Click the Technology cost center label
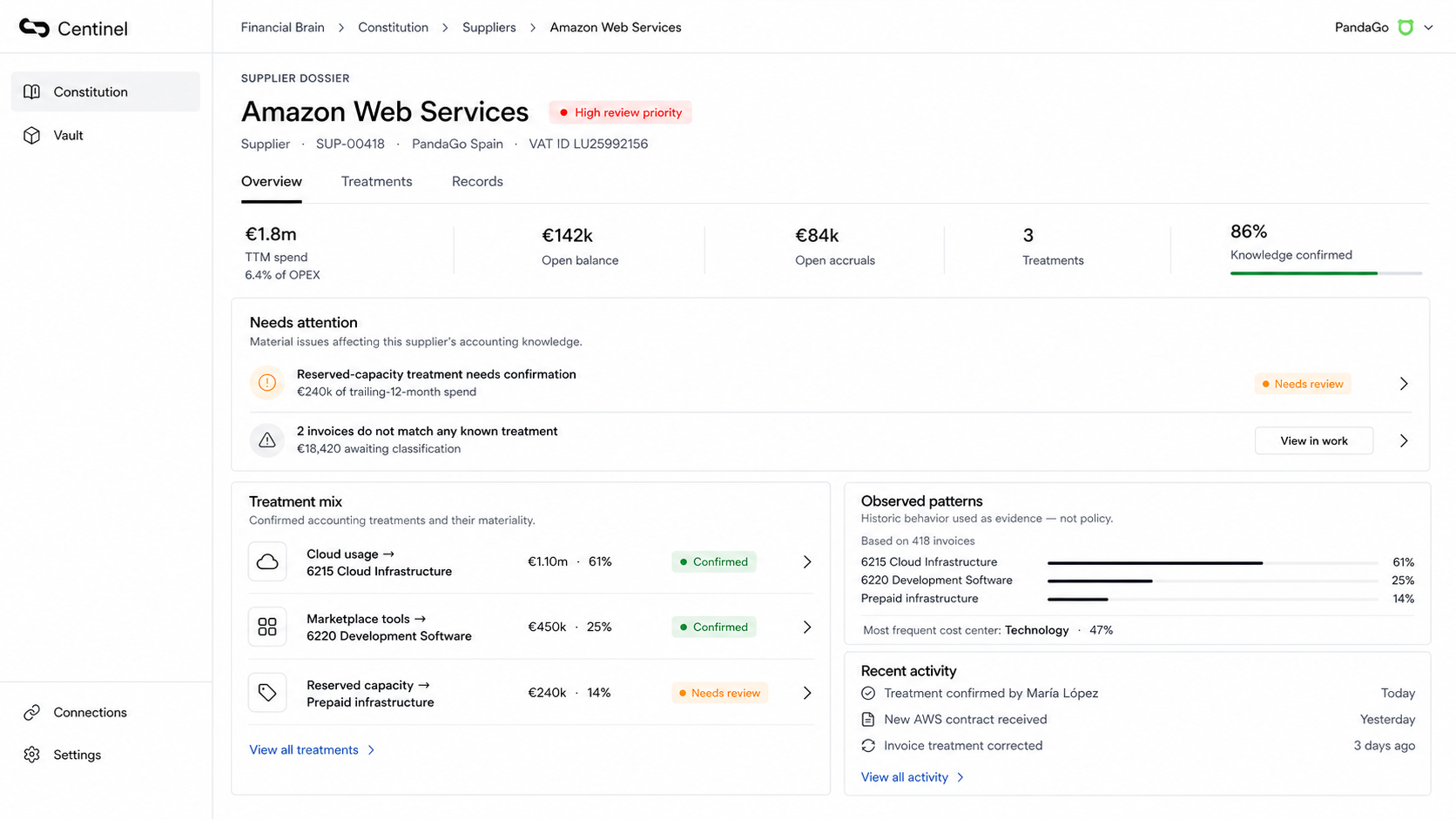1456x819 pixels. [1036, 630]
